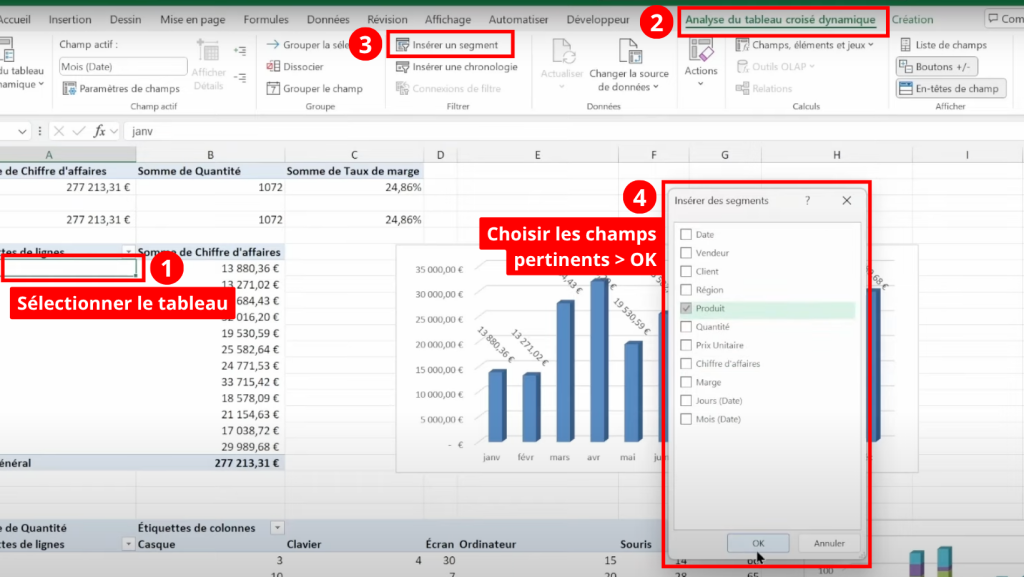
Task: Check the Jours (Date) checkbox
Action: (686, 401)
